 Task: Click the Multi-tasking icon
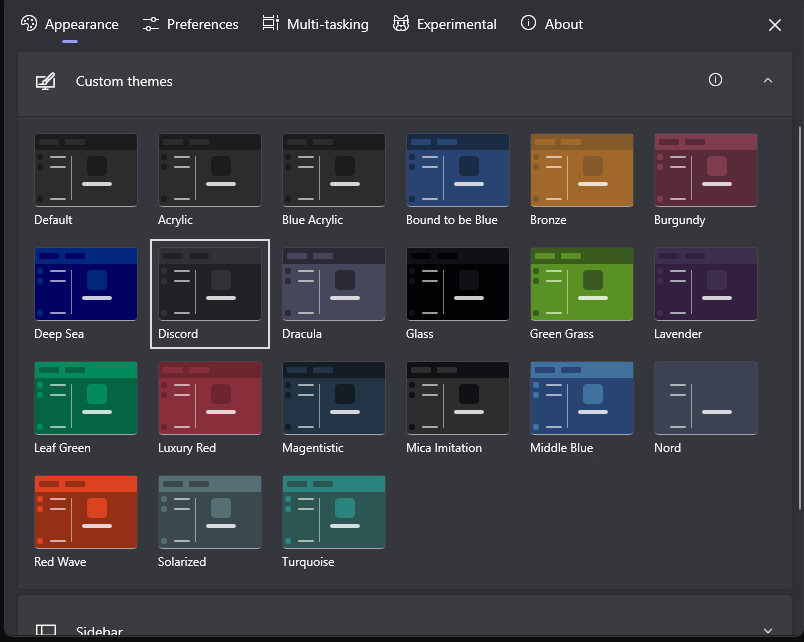271,23
